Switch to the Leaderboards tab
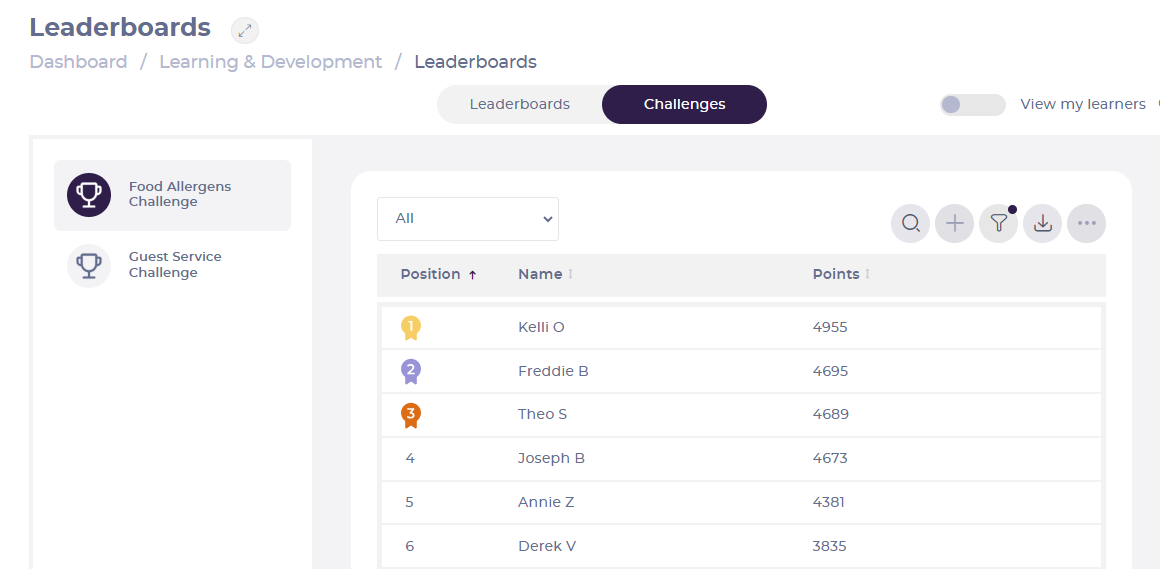This screenshot has height=569, width=1160. pos(519,104)
